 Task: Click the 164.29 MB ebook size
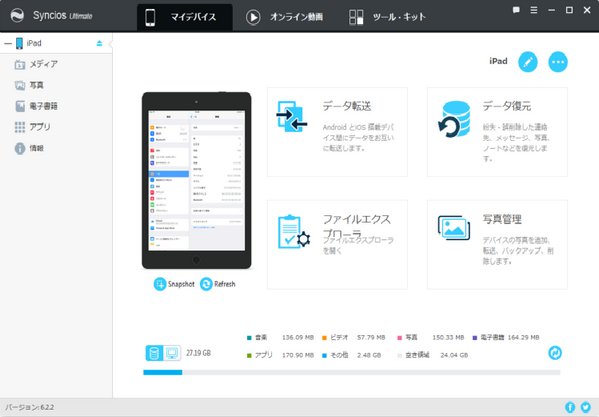523,338
